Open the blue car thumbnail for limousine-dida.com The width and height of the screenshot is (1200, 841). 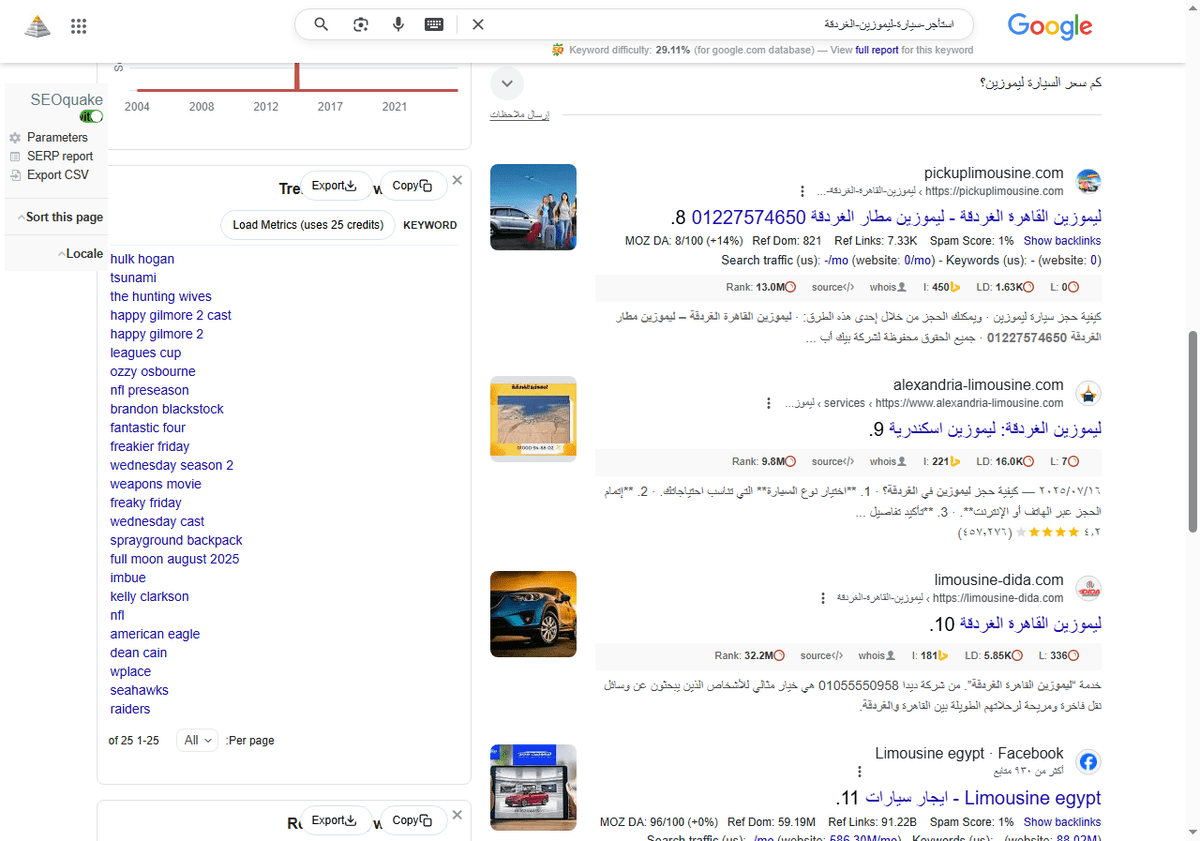[x=533, y=614]
